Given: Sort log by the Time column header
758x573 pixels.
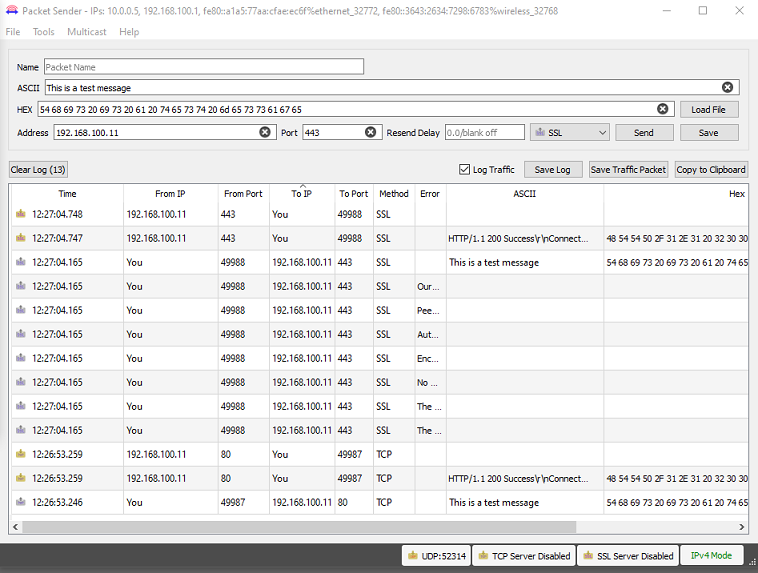Looking at the screenshot, I should click(x=67, y=193).
